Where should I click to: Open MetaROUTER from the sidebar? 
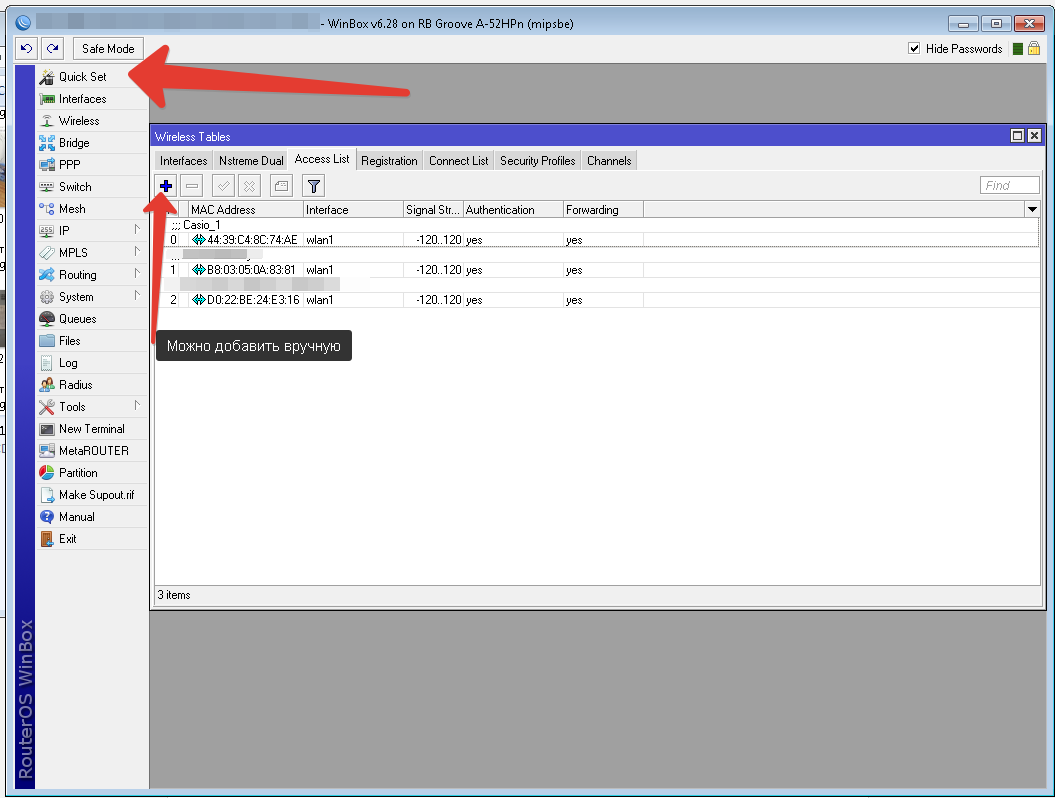click(x=94, y=451)
